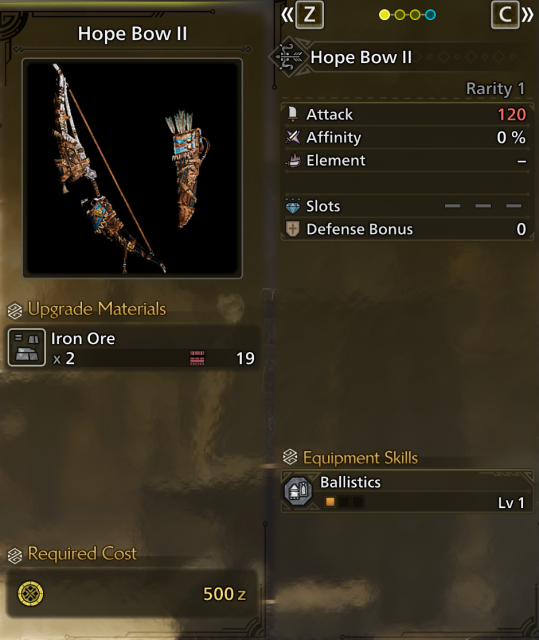Click the bow weapon type icon
The width and height of the screenshot is (539, 640).
(x=289, y=57)
